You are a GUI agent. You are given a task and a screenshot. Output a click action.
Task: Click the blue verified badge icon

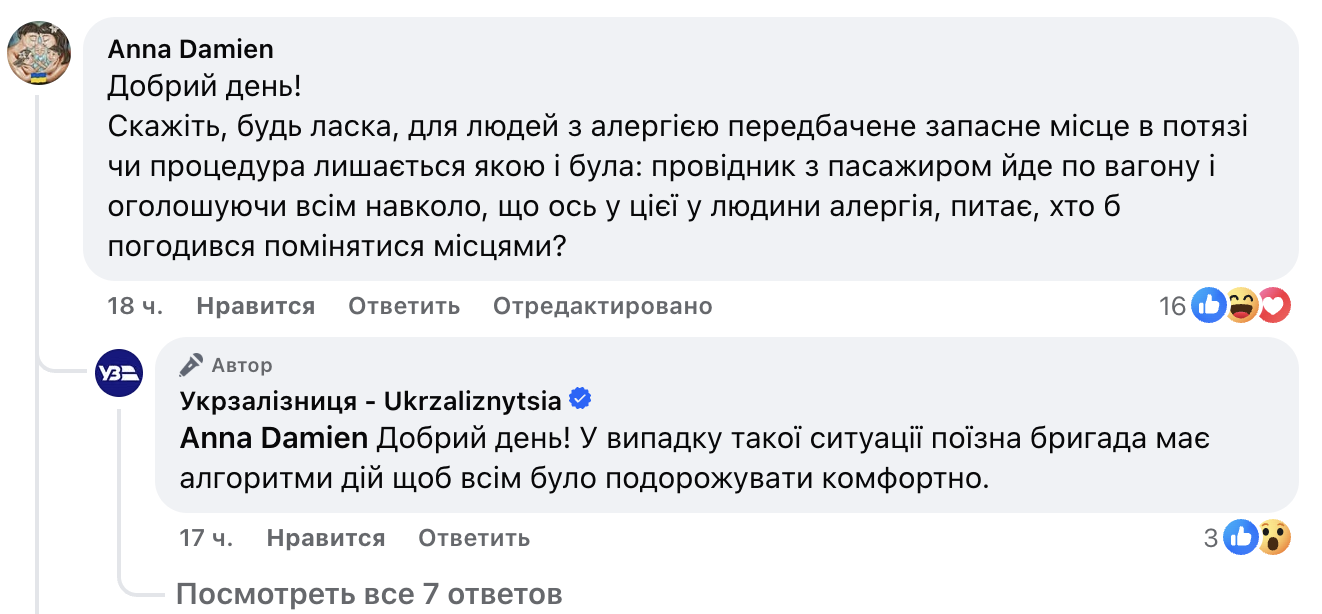[x=580, y=401]
